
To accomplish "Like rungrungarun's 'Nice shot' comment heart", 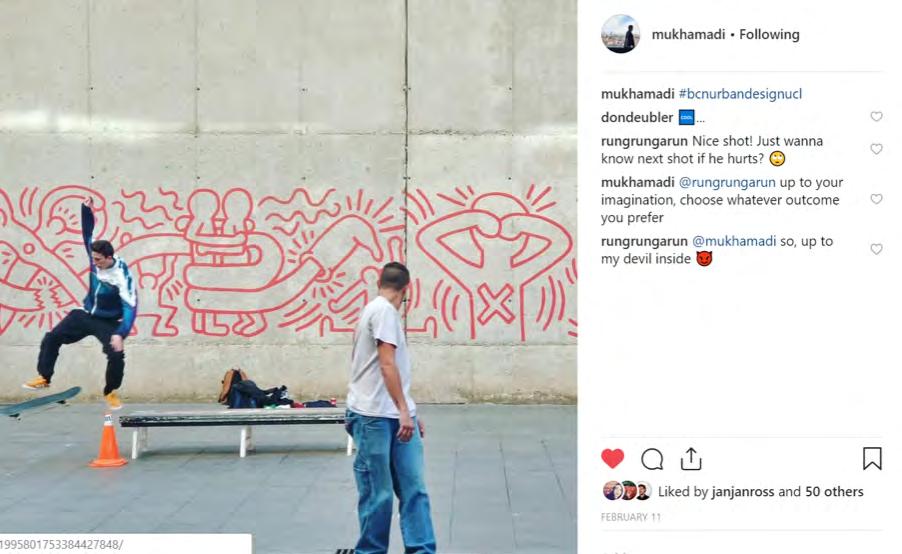I will tap(876, 149).
